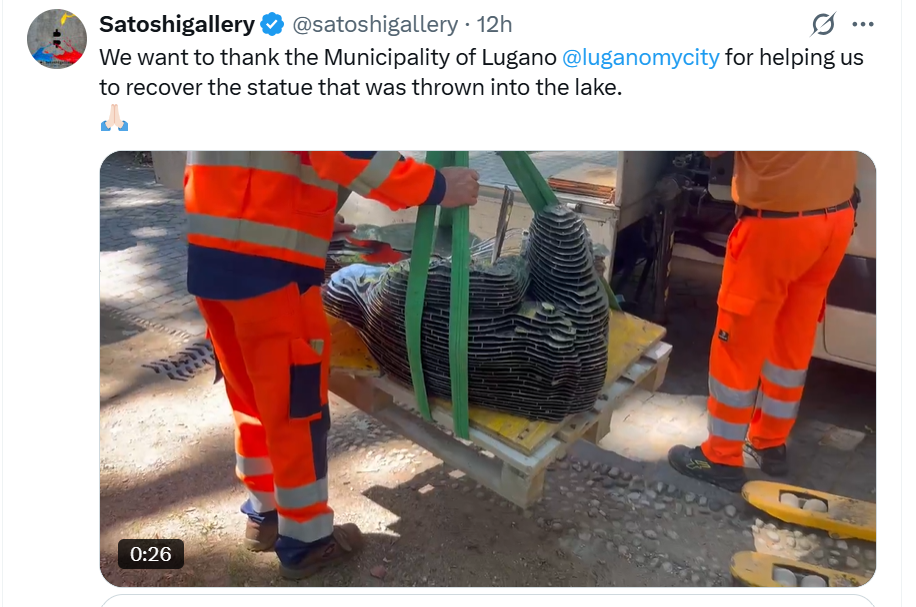Image resolution: width=916 pixels, height=607 pixels.
Task: Click the Satoshigallery display name
Action: 177,25
